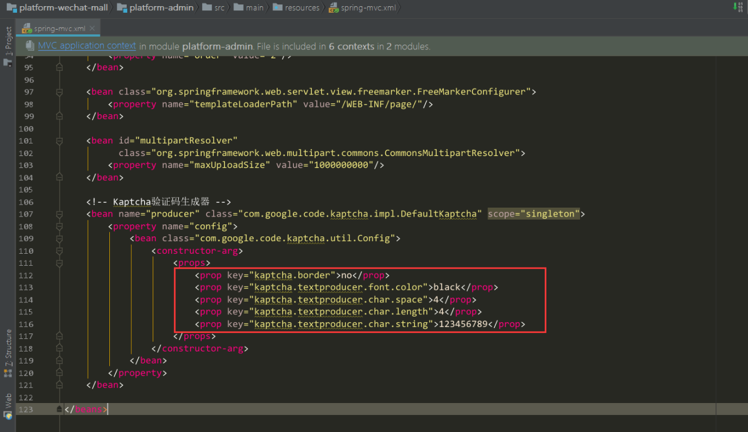748x432 pixels.
Task: Open the Web tool window
Action: 8,406
